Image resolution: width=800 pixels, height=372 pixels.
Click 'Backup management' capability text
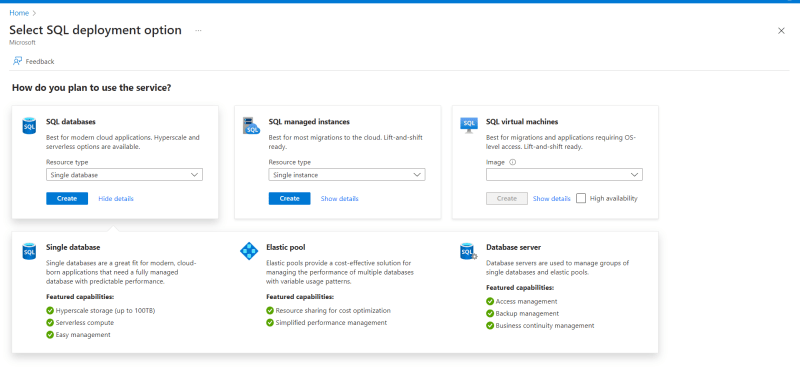(x=527, y=313)
